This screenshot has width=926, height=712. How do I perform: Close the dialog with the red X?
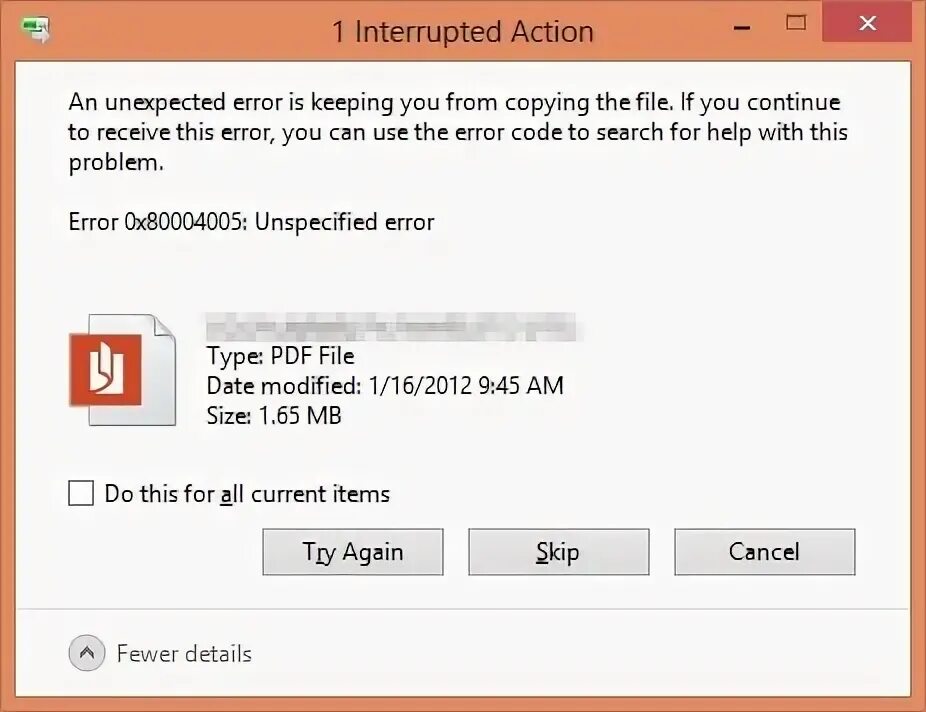(x=867, y=22)
